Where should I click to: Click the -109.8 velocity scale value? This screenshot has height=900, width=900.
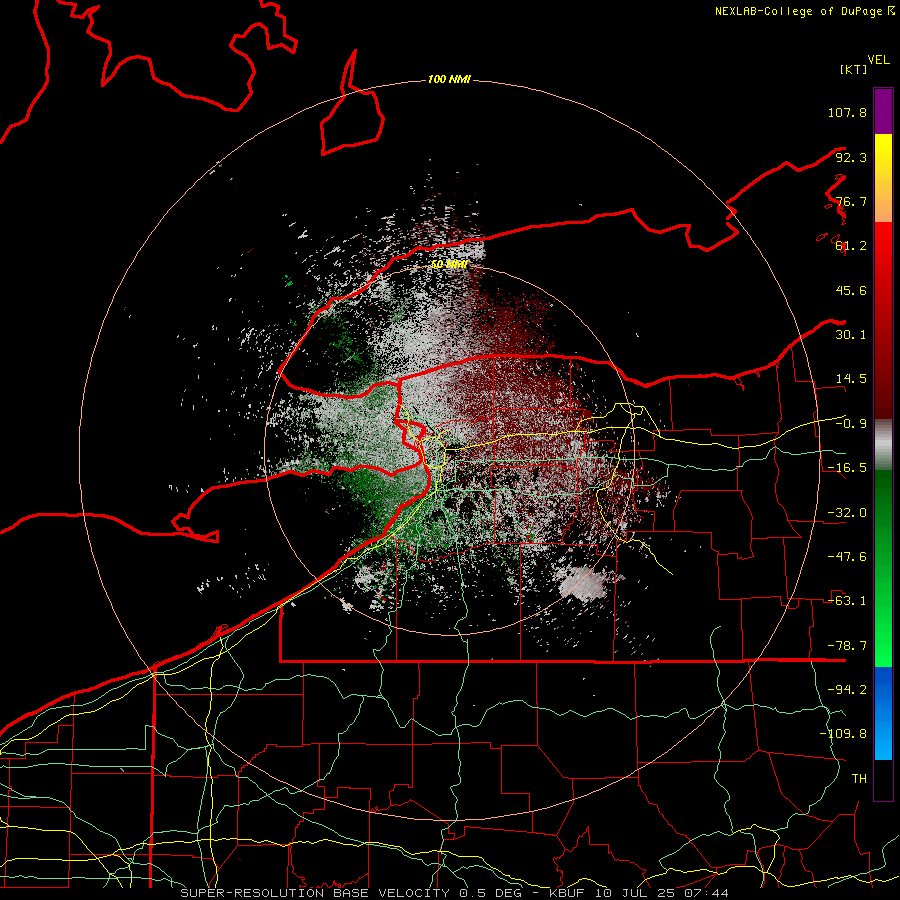843,734
